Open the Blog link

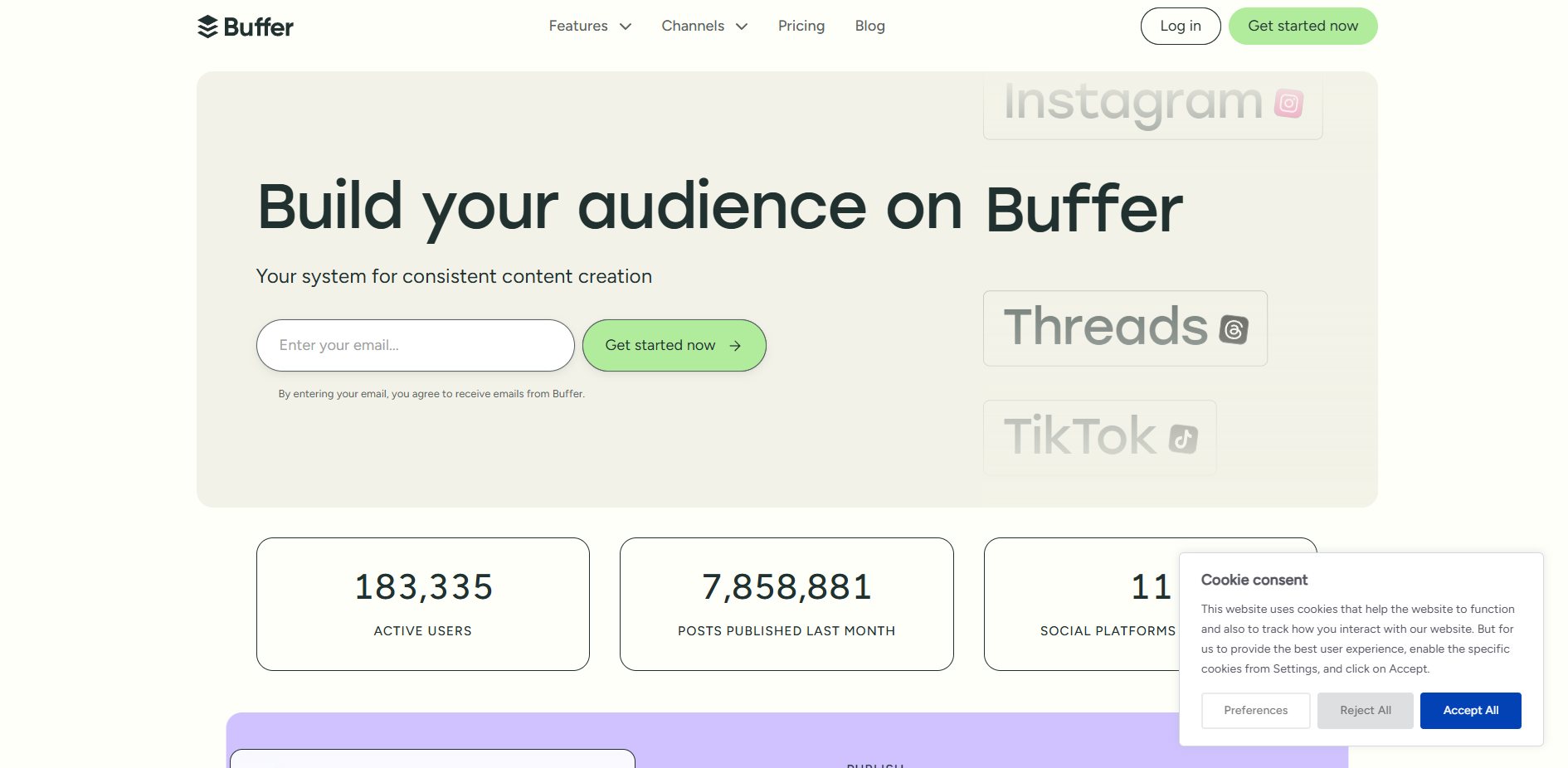[x=869, y=26]
